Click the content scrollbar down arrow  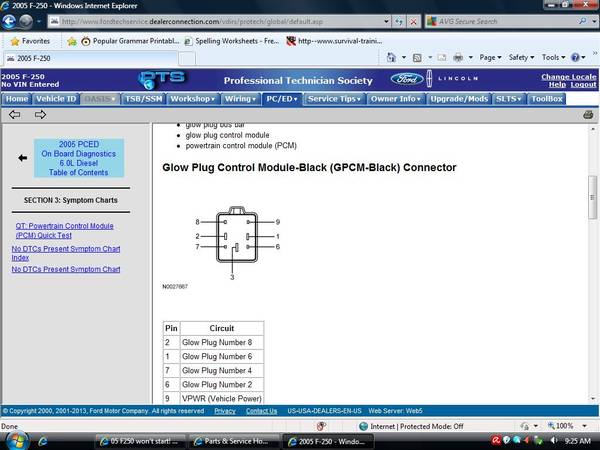593,399
